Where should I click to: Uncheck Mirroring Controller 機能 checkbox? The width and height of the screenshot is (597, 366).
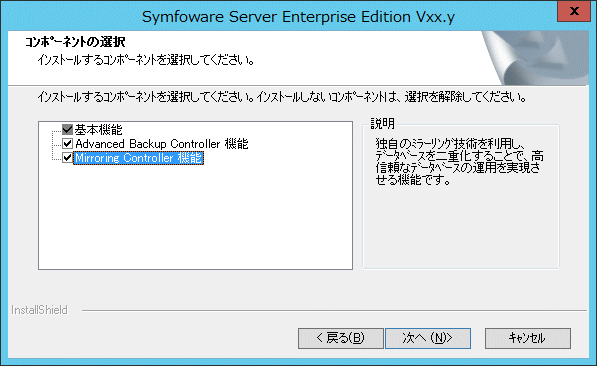pyautogui.click(x=67, y=158)
